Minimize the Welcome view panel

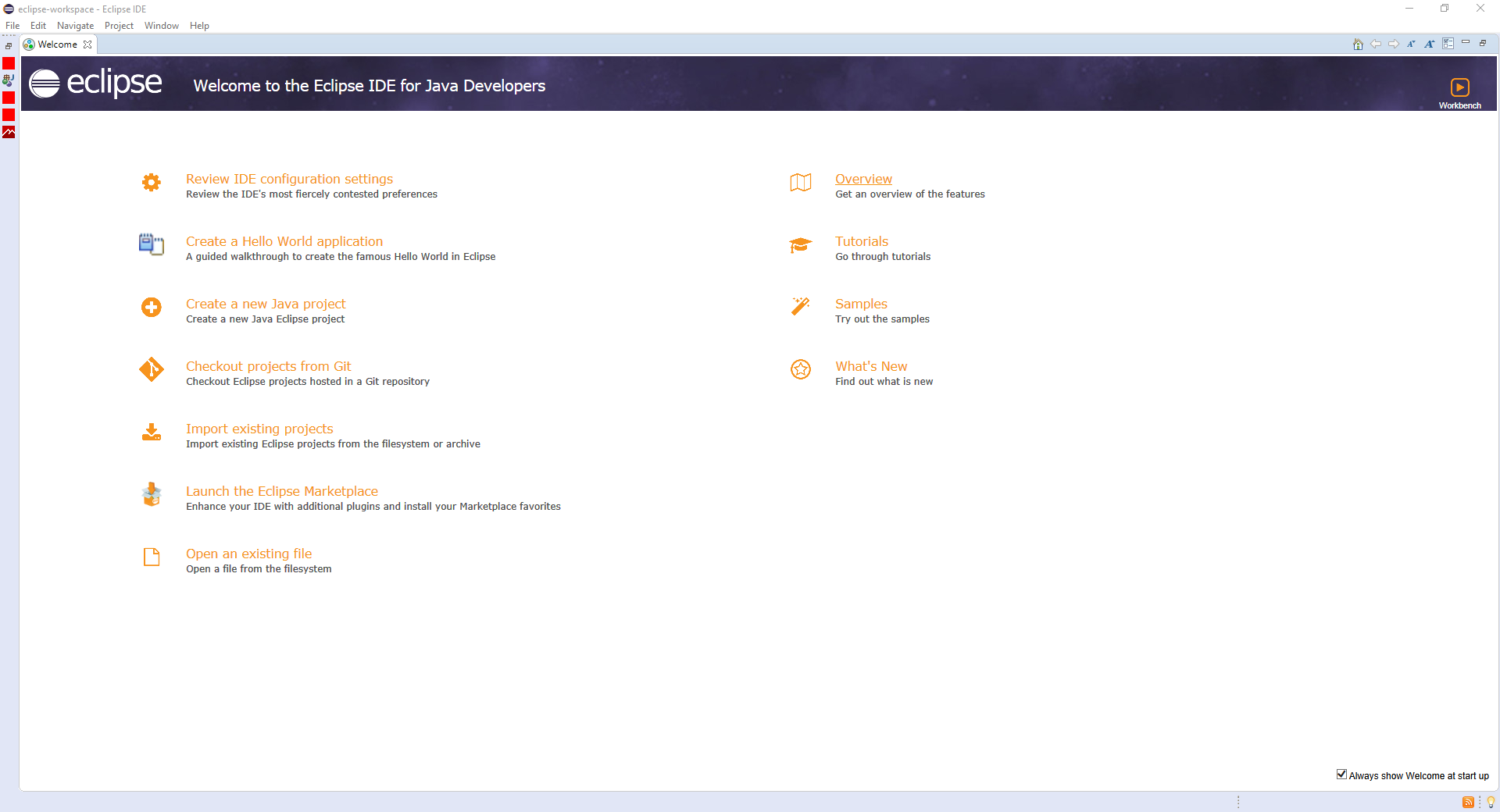(1466, 42)
